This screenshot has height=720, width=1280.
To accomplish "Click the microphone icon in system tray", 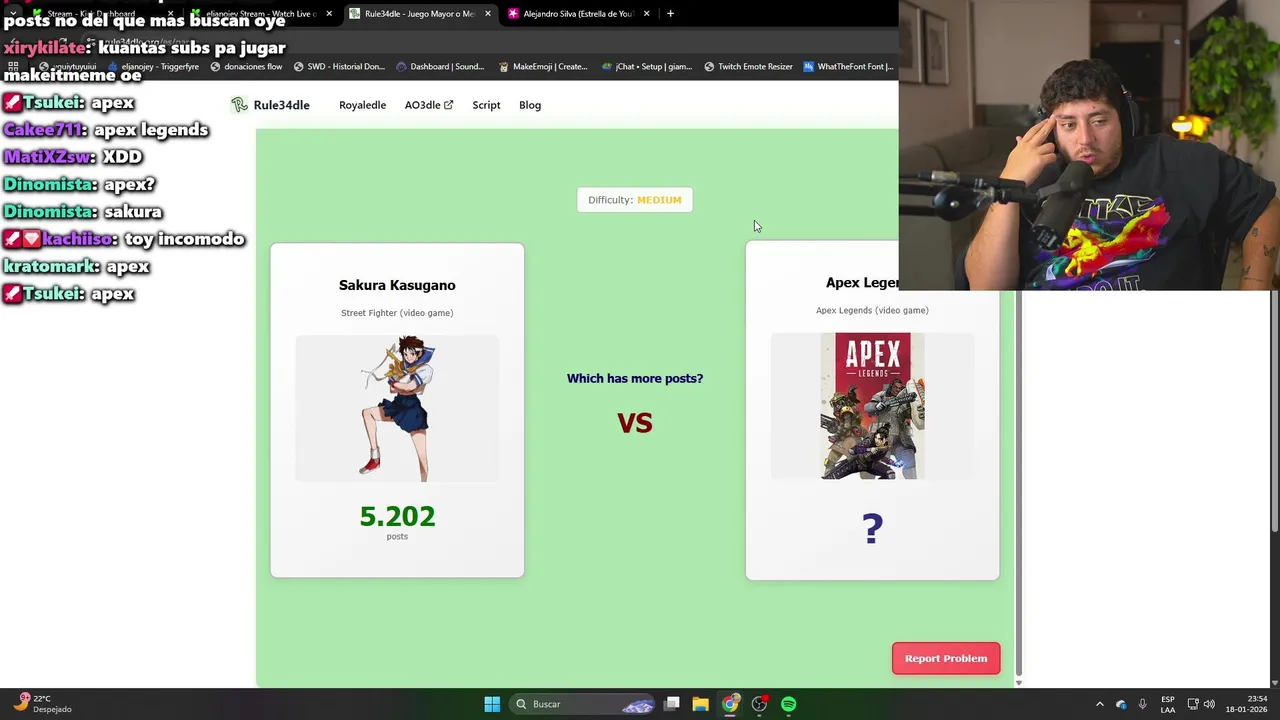I will pyautogui.click(x=1142, y=704).
